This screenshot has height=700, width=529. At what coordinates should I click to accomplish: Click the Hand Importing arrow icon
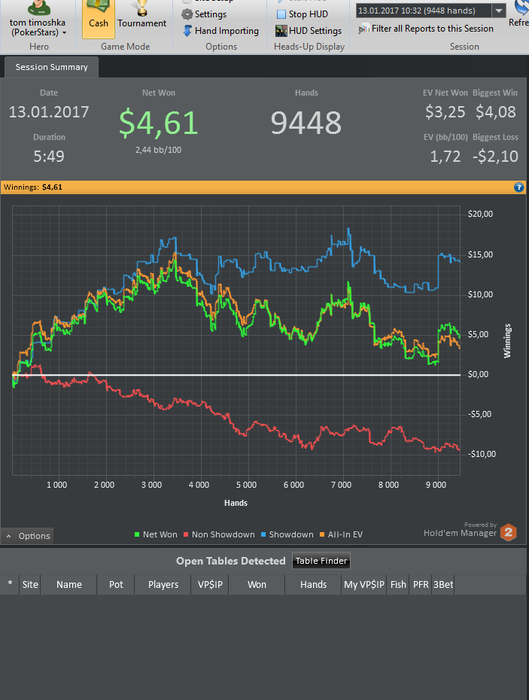point(187,31)
